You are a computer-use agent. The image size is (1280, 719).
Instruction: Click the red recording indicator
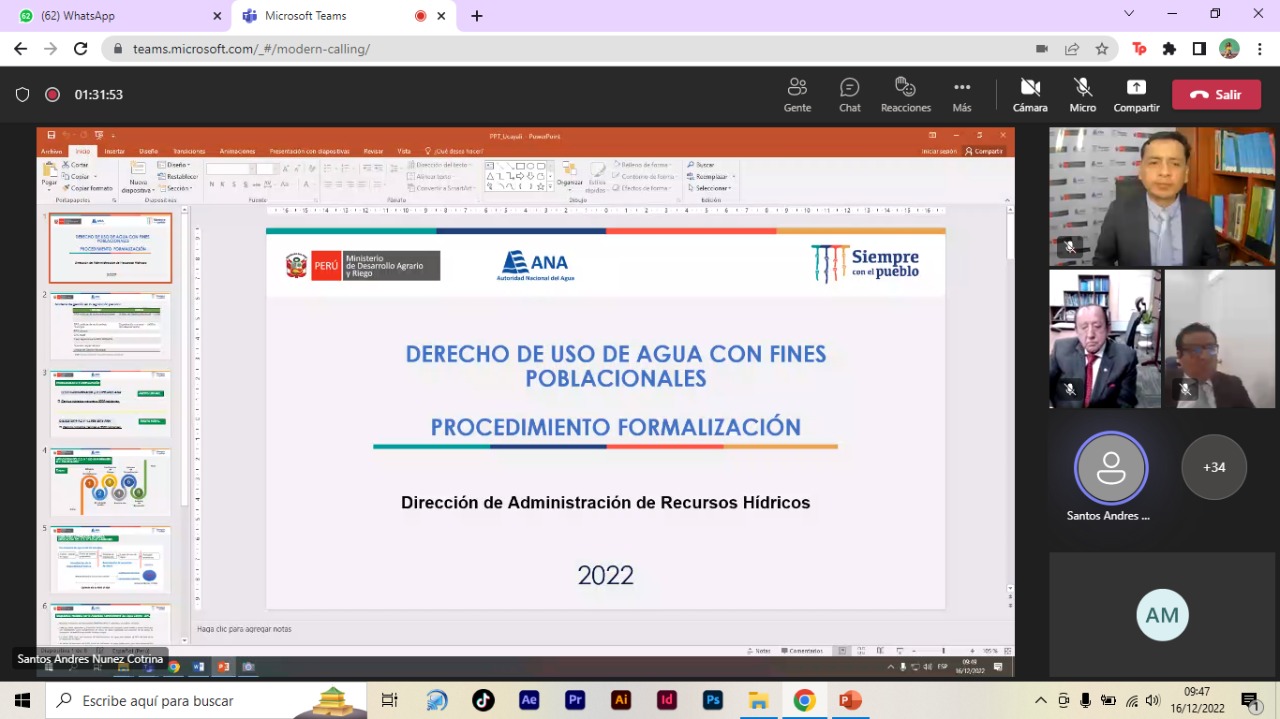52,95
